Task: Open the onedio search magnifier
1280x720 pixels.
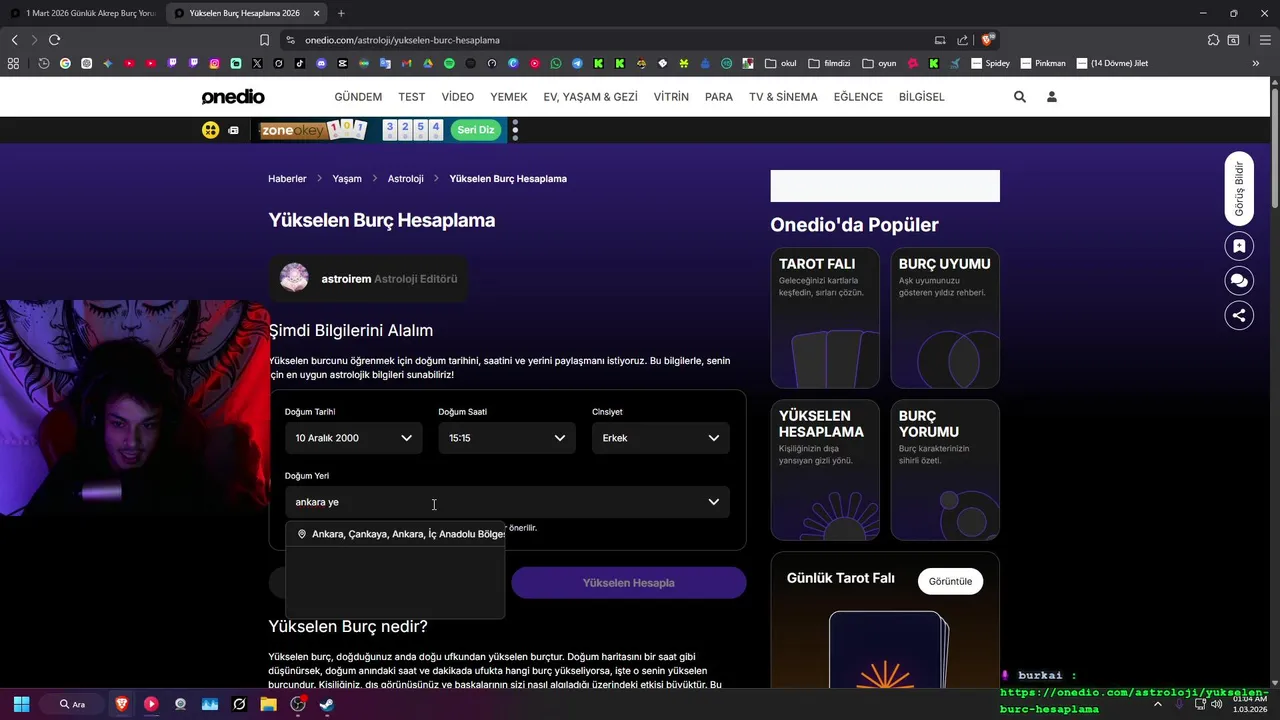Action: point(1019,97)
